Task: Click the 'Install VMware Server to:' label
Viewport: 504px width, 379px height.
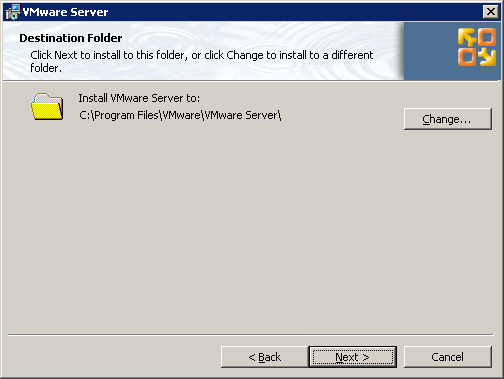Action: point(139,98)
